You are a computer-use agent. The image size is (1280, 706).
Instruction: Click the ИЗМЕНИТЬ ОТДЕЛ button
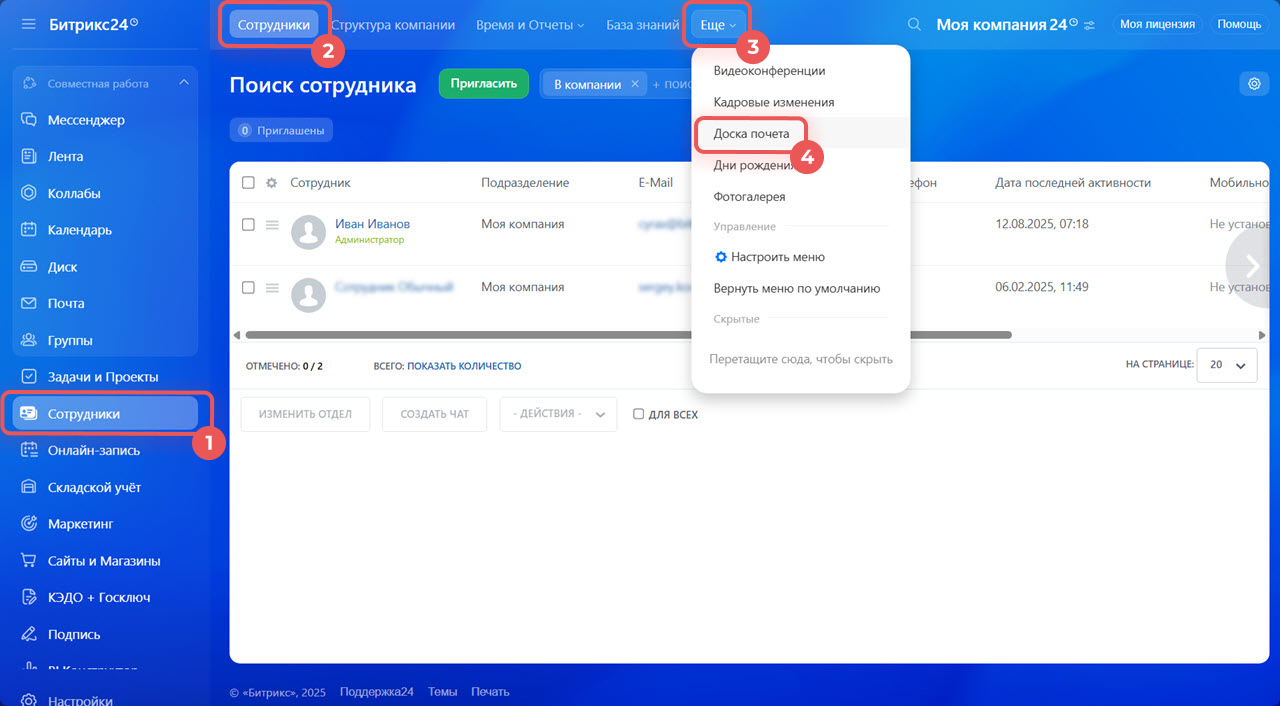tap(305, 414)
